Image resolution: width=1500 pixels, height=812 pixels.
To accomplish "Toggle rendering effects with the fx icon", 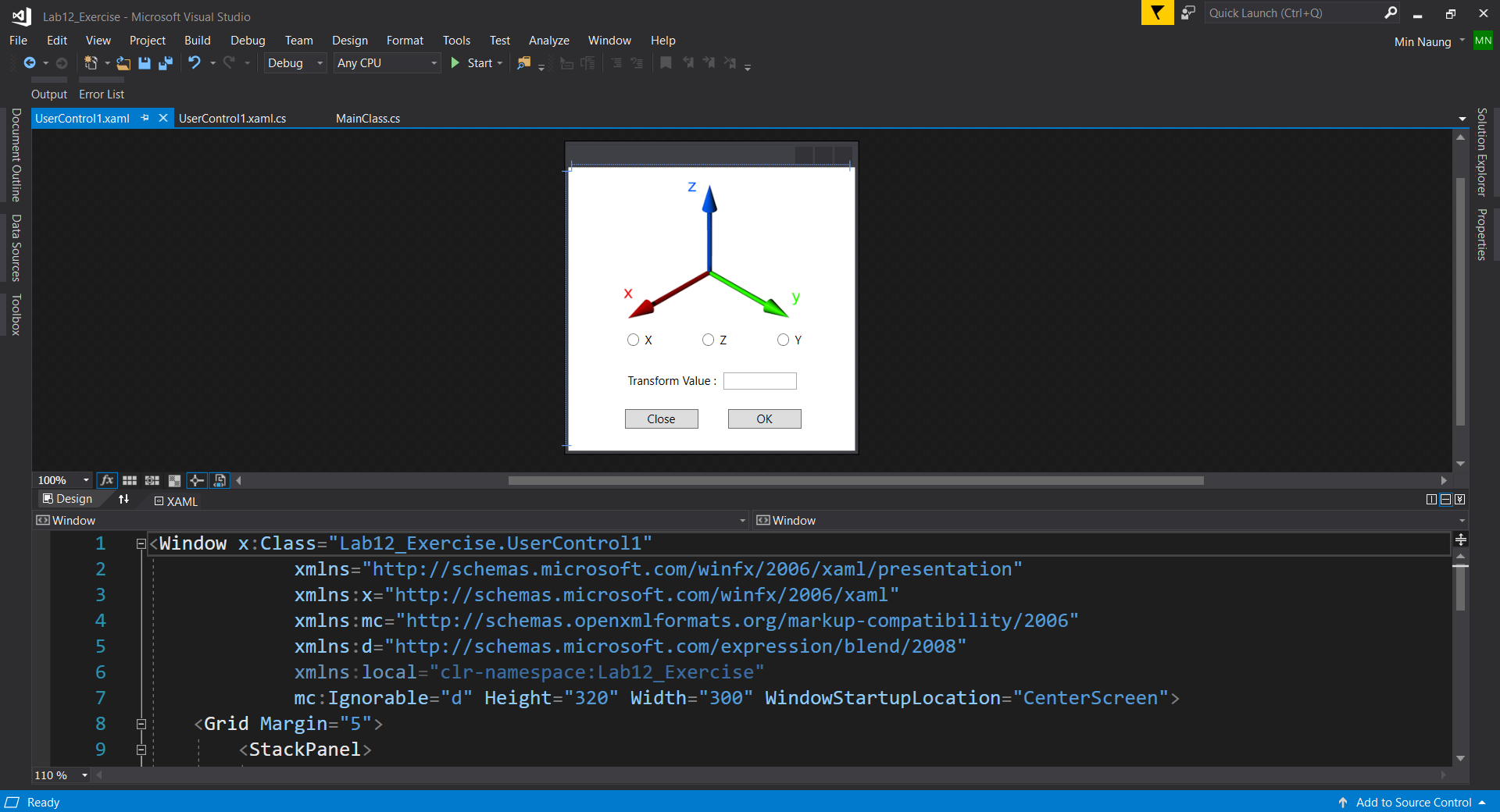I will 107,480.
